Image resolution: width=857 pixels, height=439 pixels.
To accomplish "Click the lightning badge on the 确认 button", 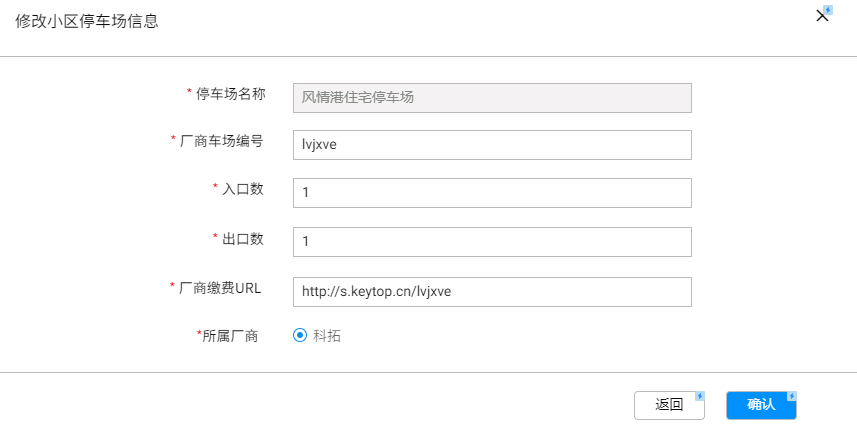I will [x=791, y=395].
